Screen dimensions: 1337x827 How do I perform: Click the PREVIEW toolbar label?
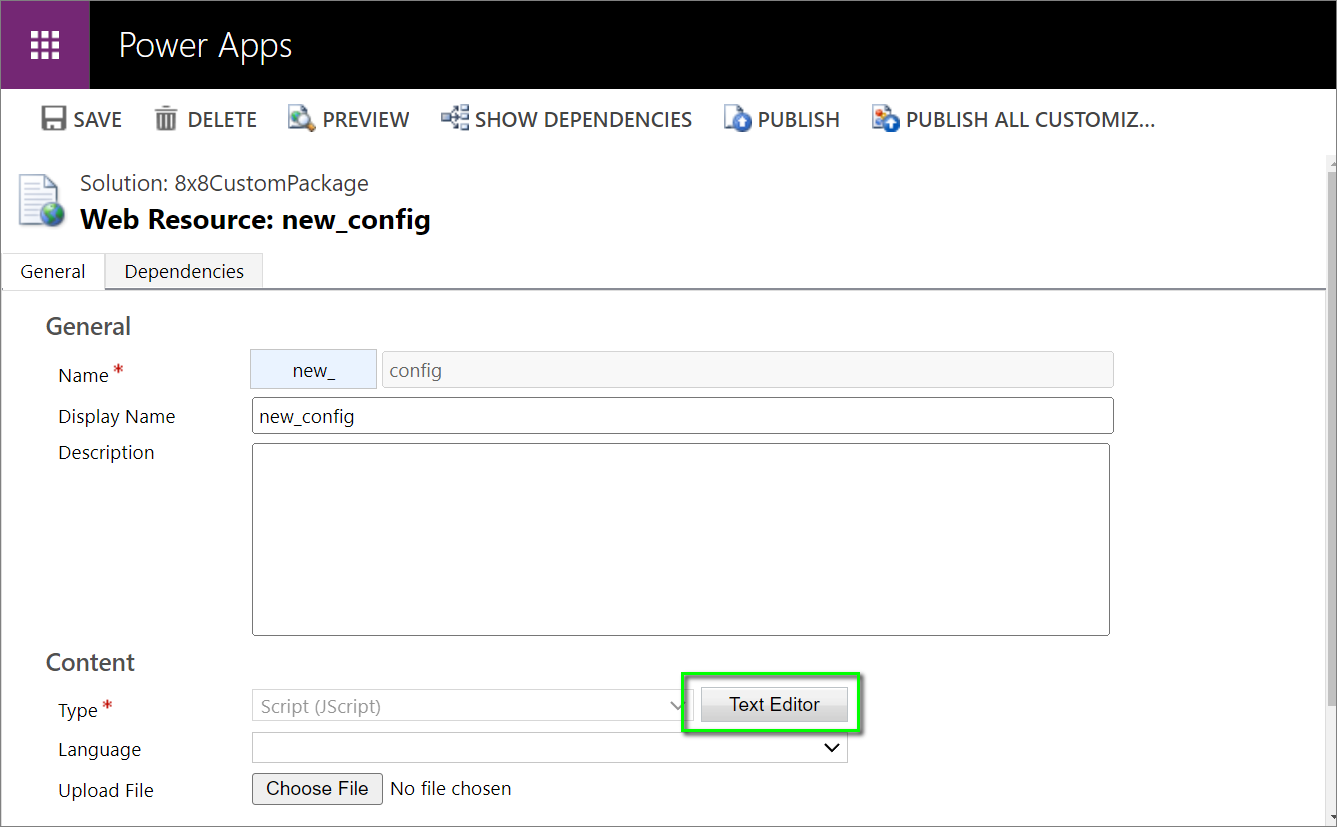[366, 120]
